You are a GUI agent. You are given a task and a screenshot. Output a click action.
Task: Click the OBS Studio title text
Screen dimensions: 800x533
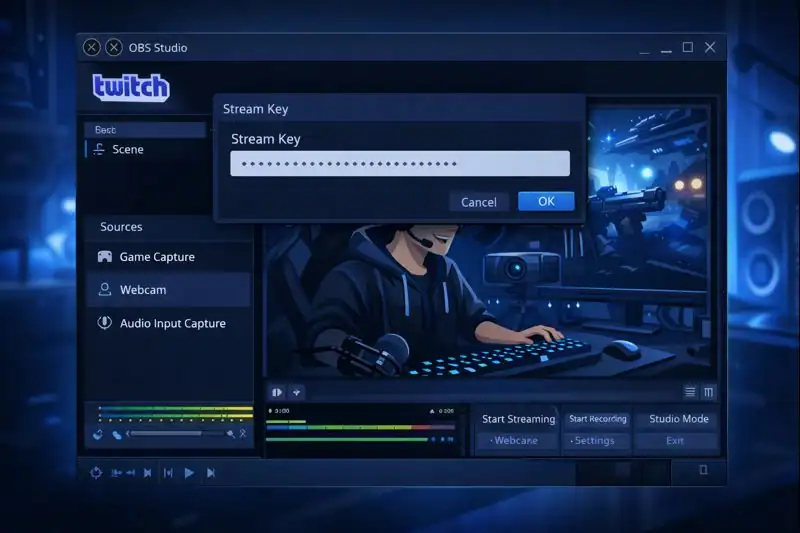158,48
